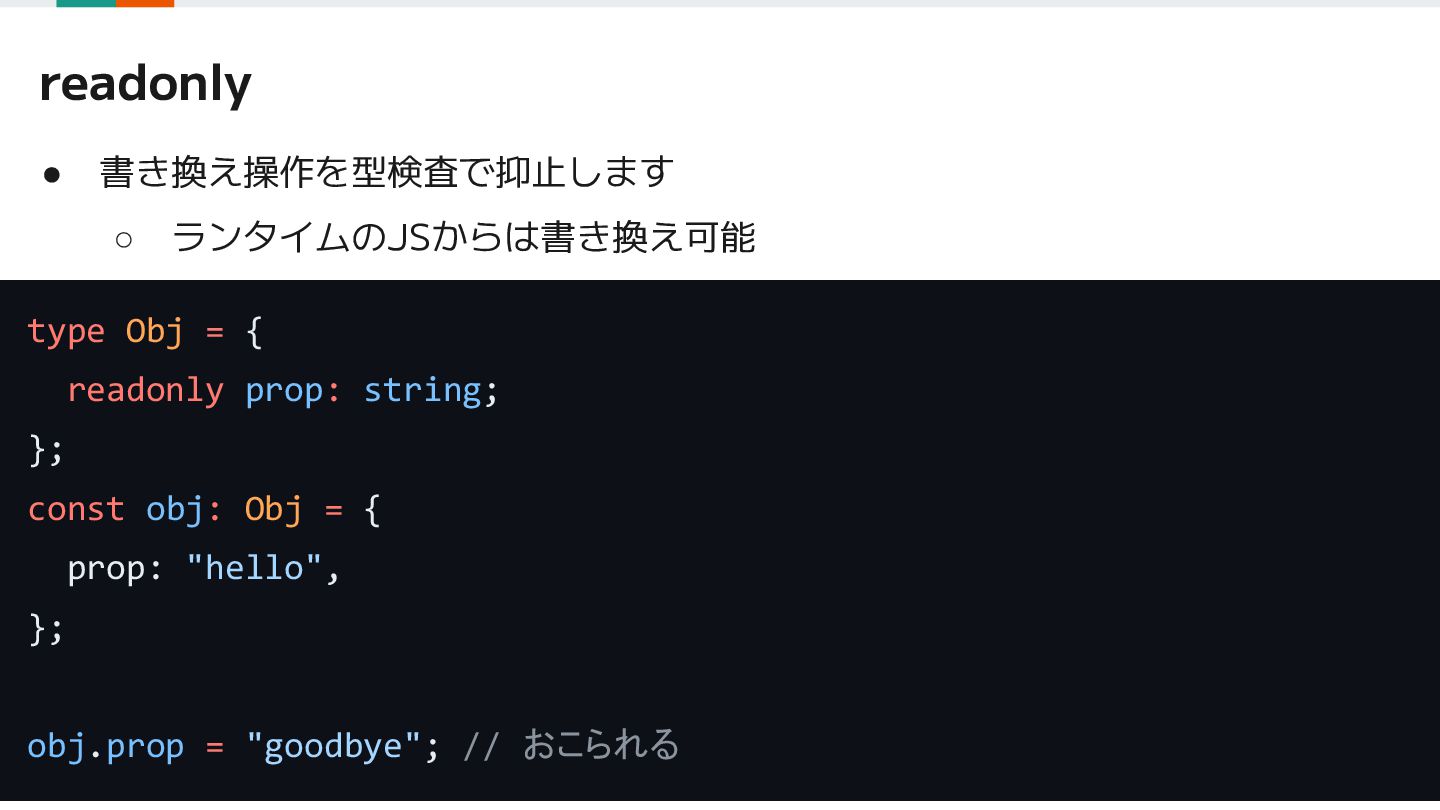Click the sub-bullet text ランタイムのJSからは書き換え可能
Screen dimensions: 1440x810
(463, 238)
